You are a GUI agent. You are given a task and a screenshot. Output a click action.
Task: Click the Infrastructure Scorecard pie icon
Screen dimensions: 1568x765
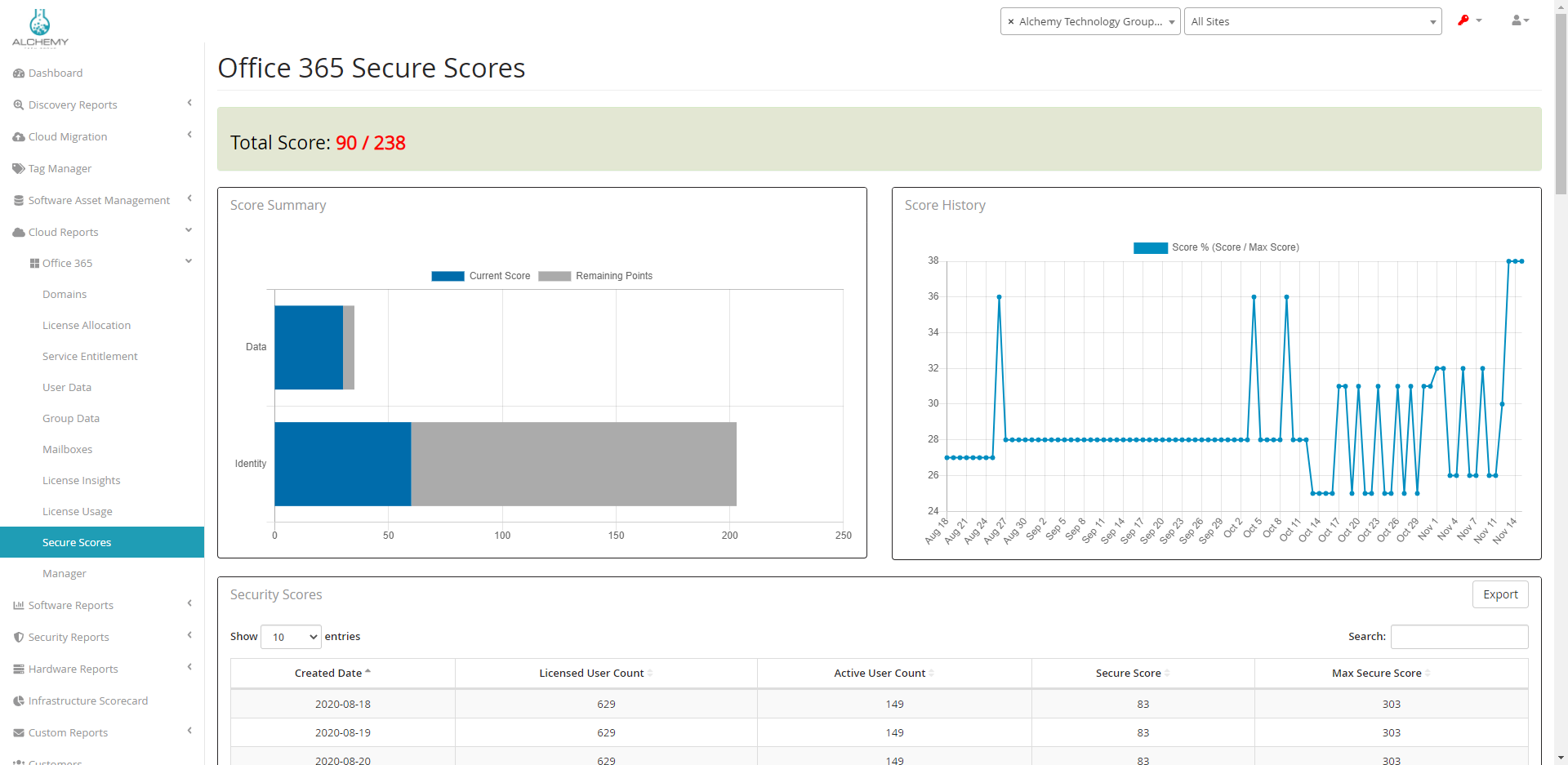[x=19, y=701]
